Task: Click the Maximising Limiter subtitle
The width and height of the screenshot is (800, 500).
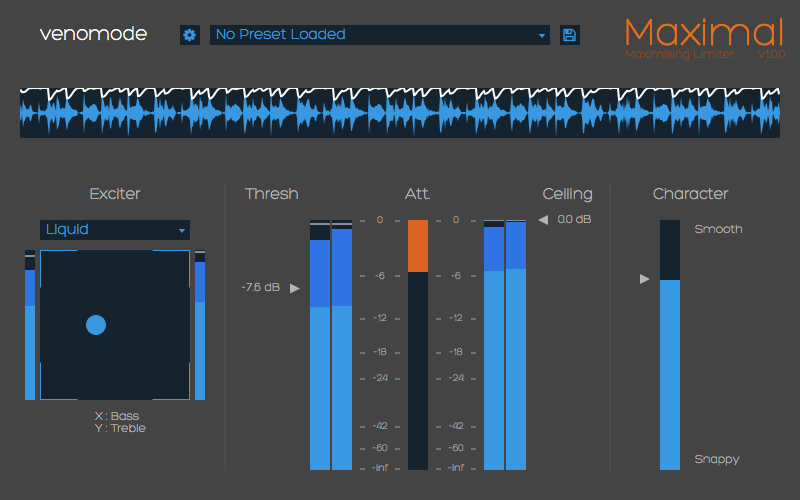Action: coord(680,55)
